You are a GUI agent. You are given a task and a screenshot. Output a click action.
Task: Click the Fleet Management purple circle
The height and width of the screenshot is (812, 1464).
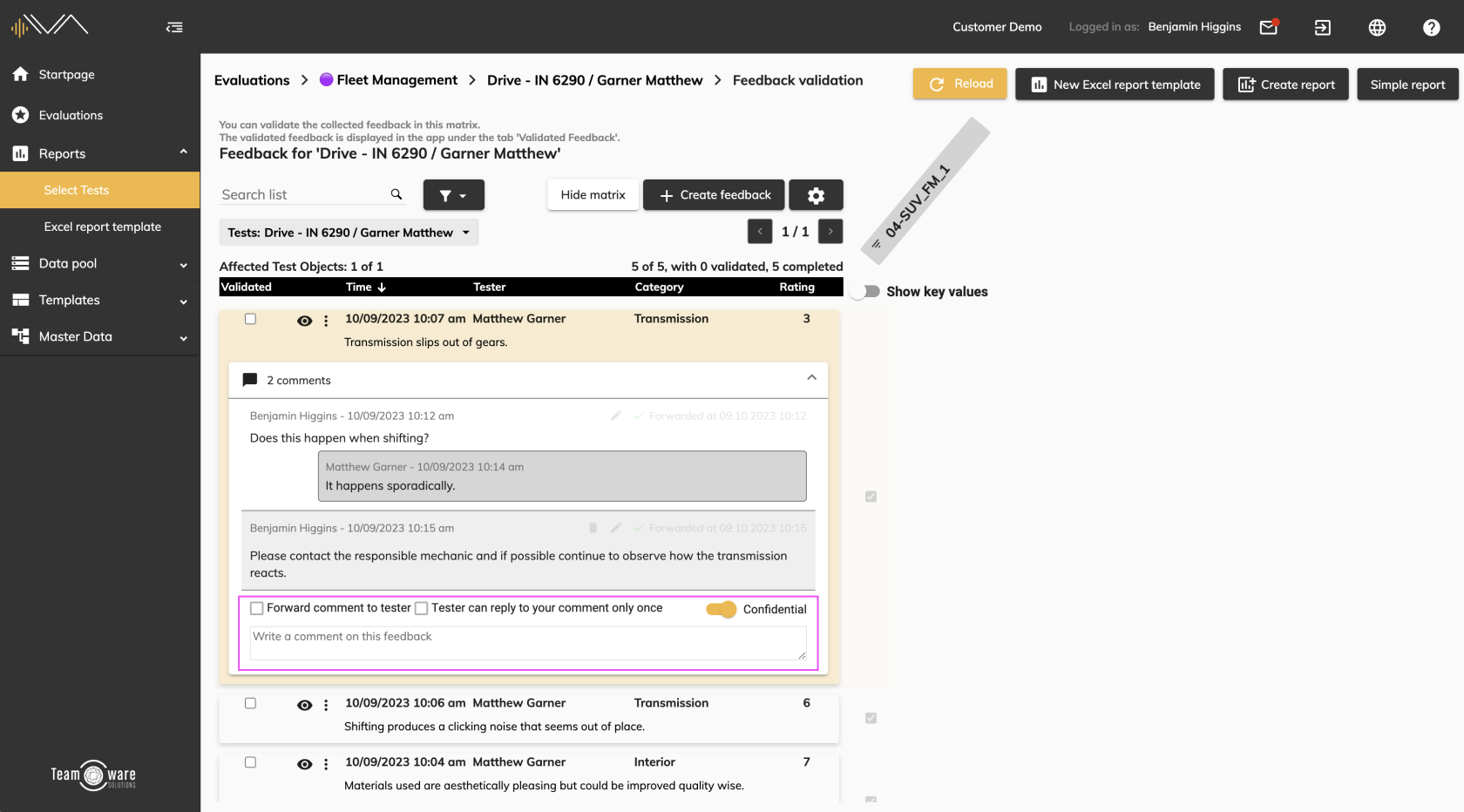[x=326, y=79]
